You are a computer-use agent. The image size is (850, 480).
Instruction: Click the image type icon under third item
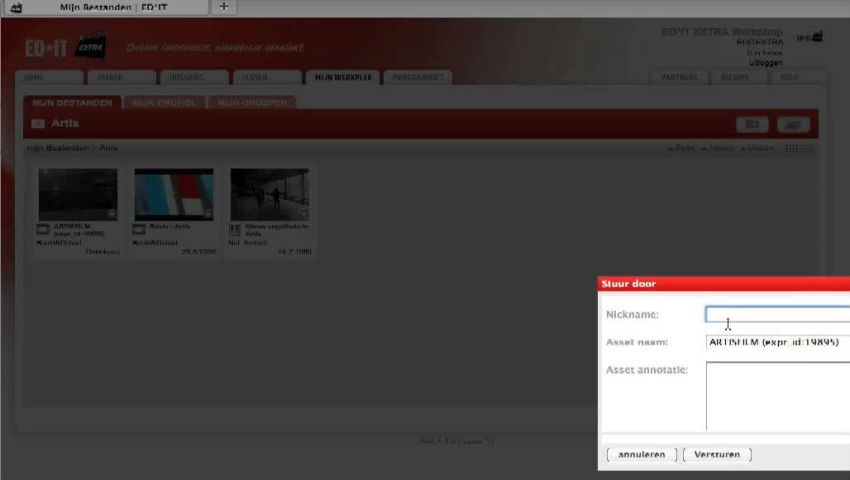click(x=235, y=229)
